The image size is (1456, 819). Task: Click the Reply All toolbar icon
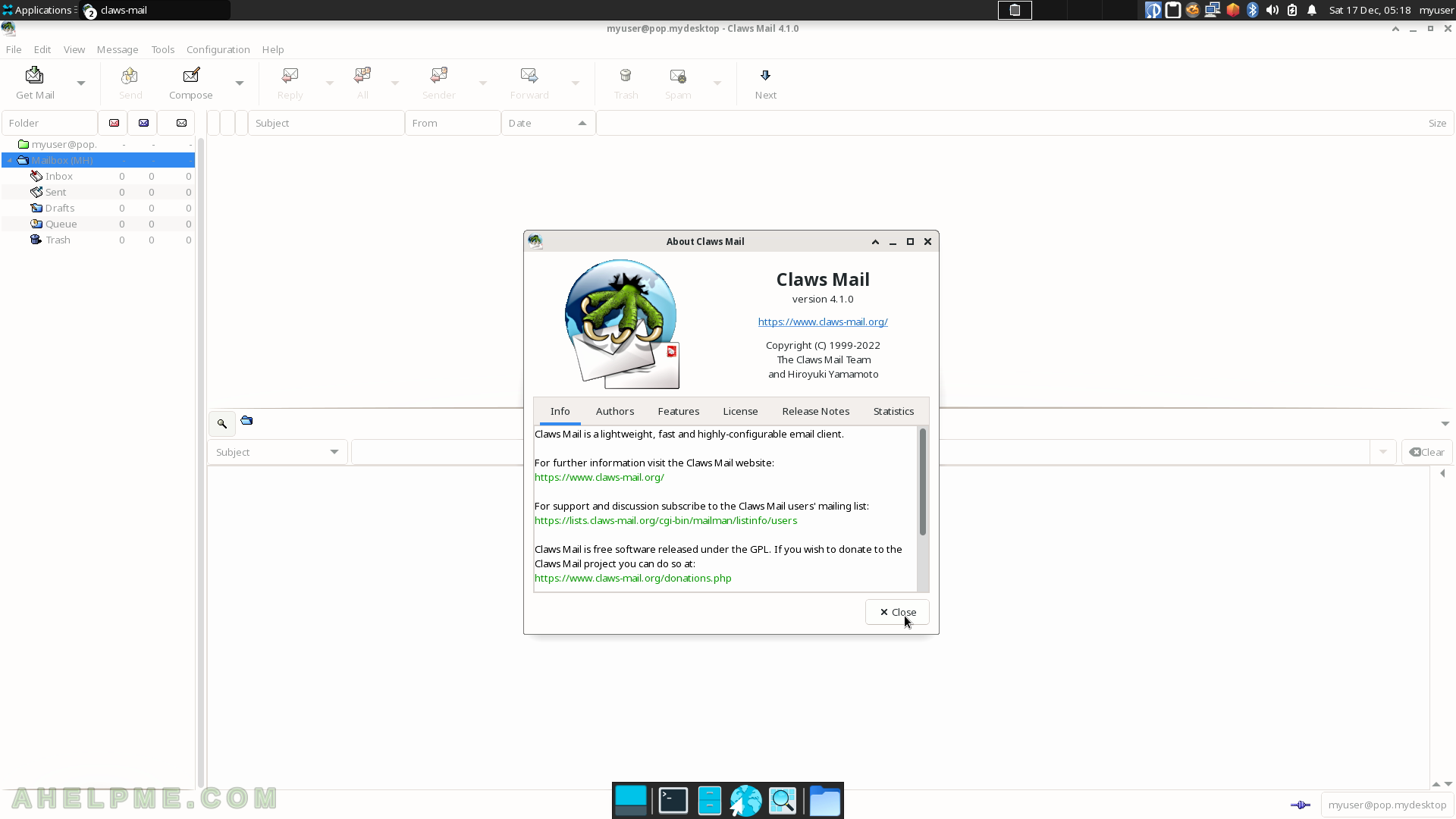pos(362,83)
